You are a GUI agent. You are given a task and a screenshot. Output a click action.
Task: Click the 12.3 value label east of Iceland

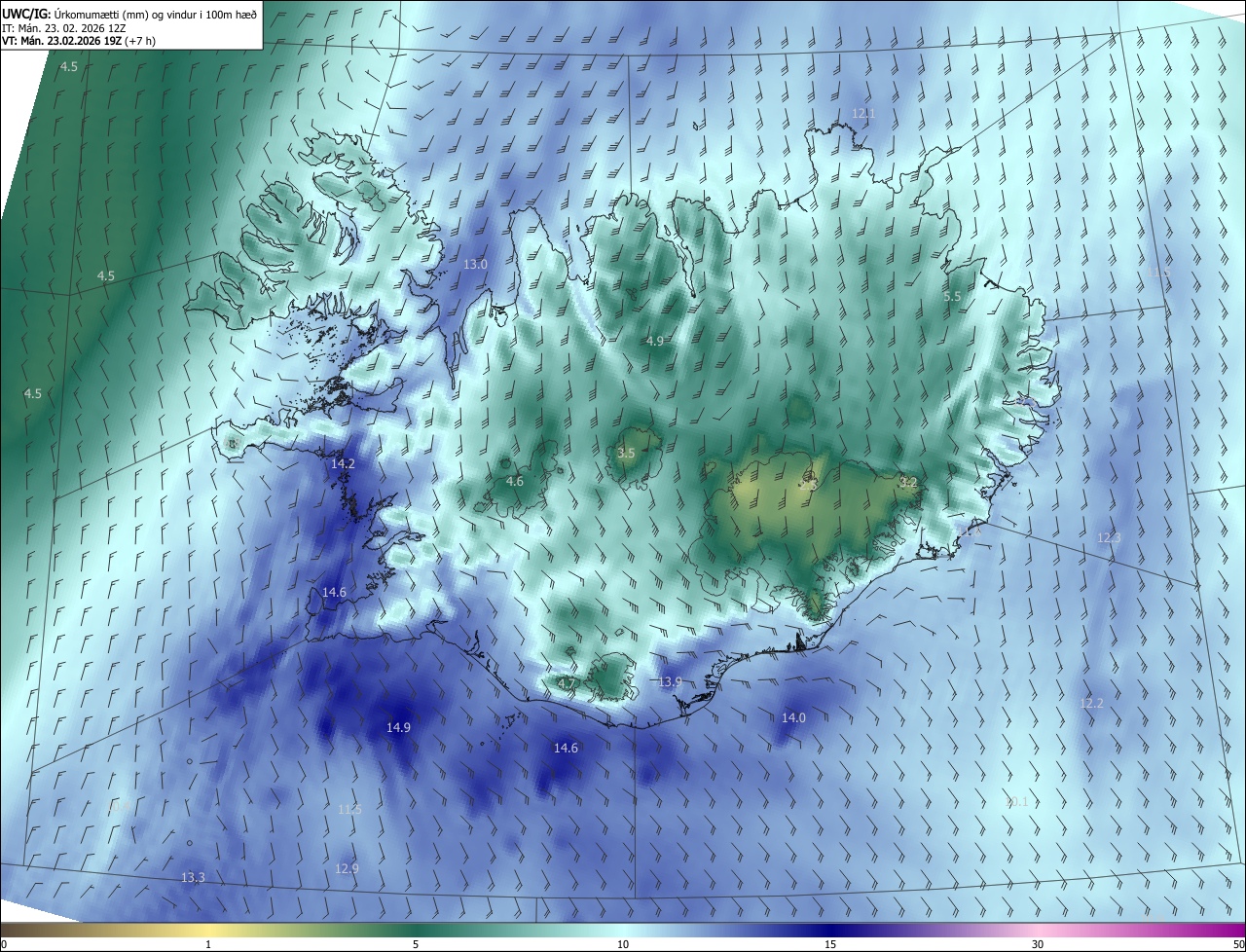point(1109,538)
